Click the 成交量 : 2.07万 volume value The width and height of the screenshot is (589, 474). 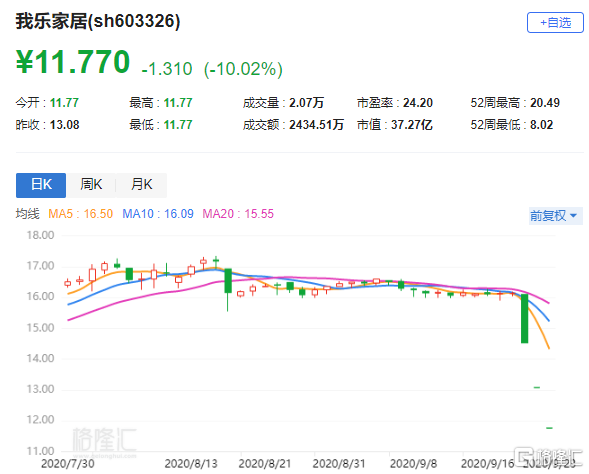pyautogui.click(x=283, y=103)
